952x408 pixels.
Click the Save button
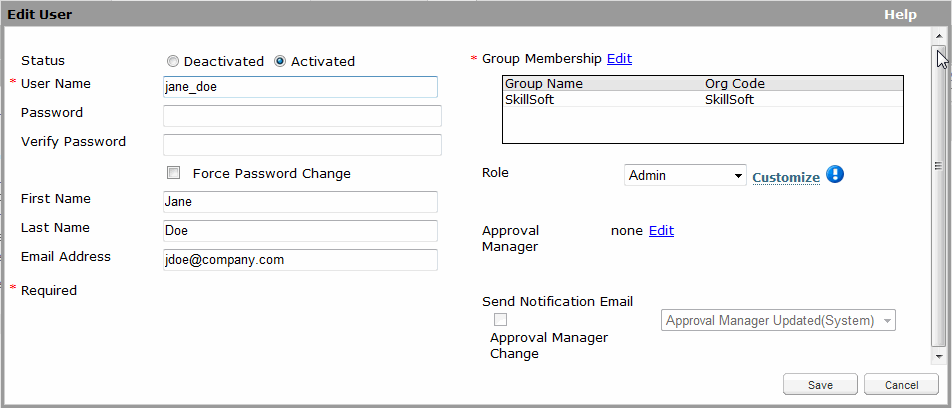tap(820, 385)
